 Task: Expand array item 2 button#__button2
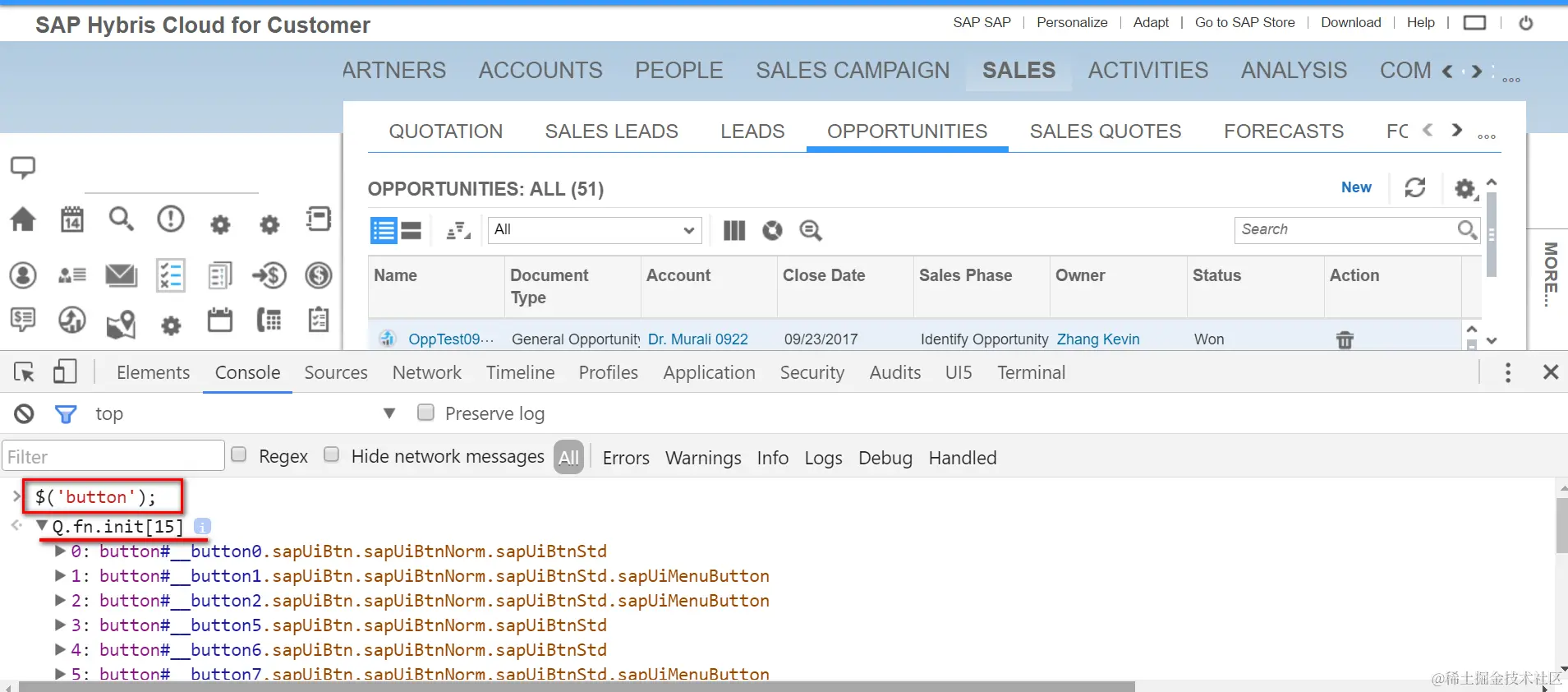tap(60, 601)
